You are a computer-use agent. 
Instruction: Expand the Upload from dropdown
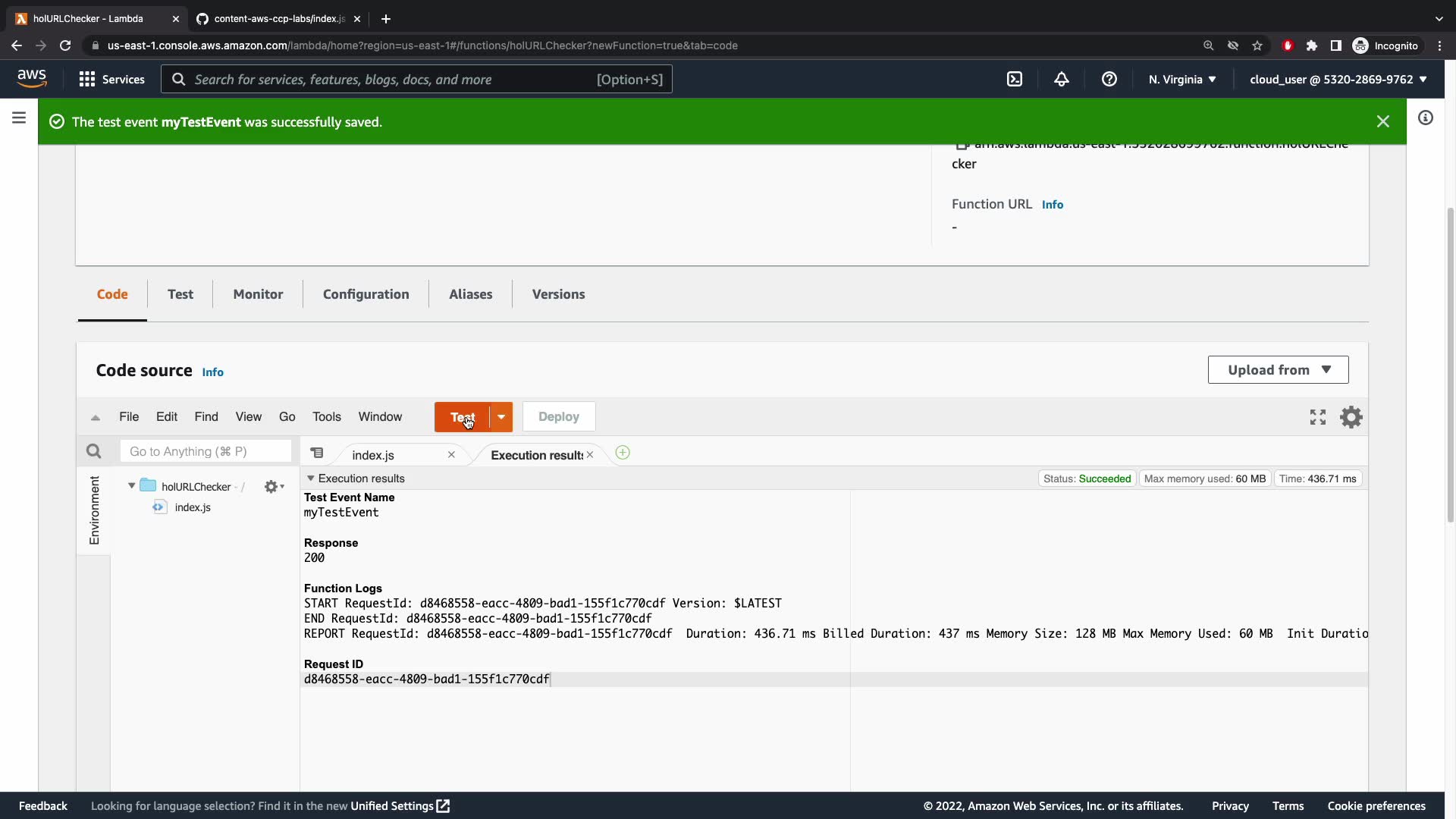[1278, 370]
